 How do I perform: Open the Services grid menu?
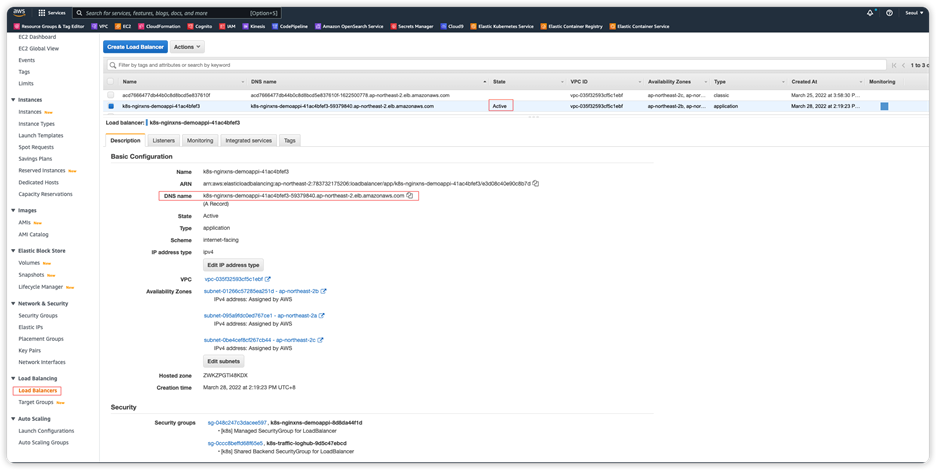click(52, 13)
